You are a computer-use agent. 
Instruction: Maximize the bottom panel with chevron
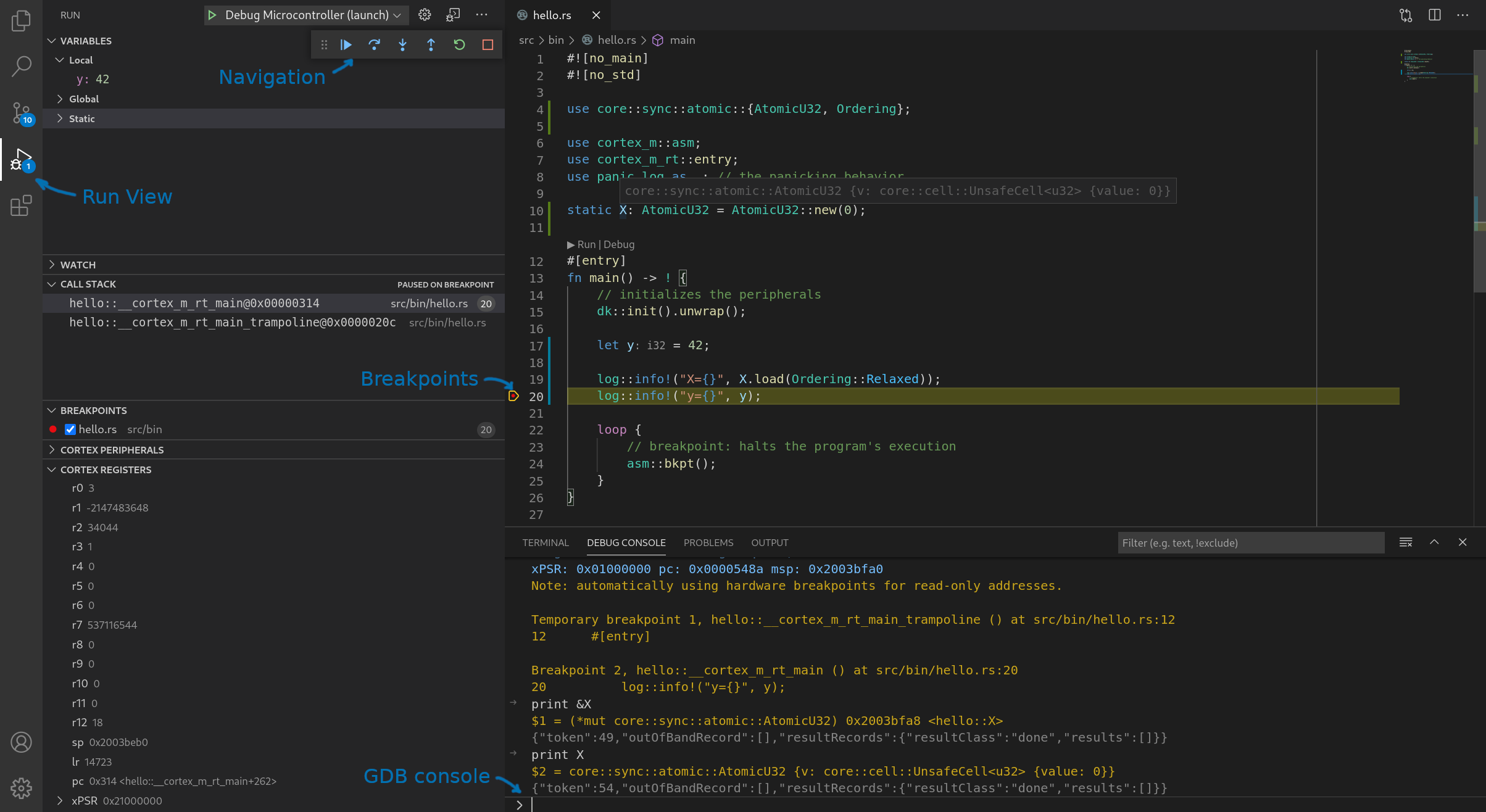point(1434,542)
